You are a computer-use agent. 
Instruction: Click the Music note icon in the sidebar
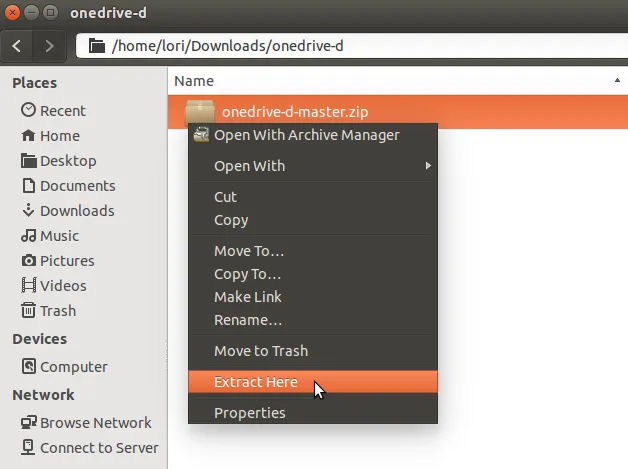click(28, 236)
